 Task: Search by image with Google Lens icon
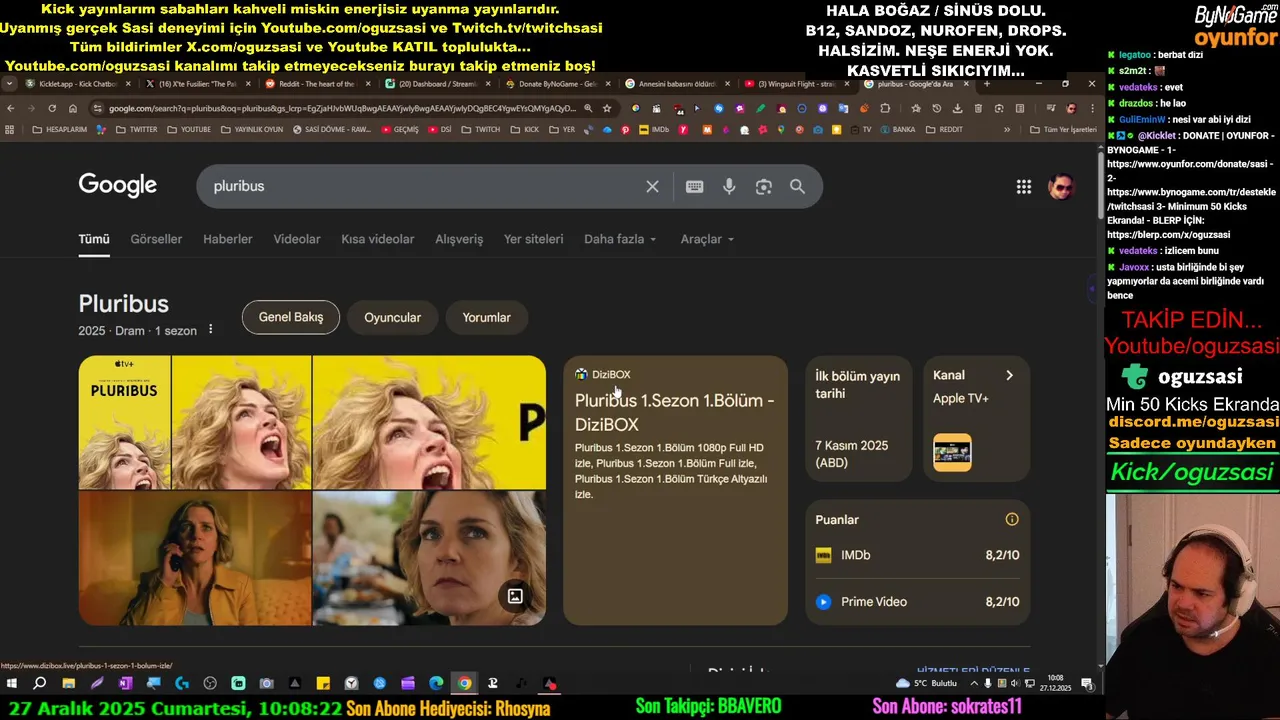click(764, 186)
